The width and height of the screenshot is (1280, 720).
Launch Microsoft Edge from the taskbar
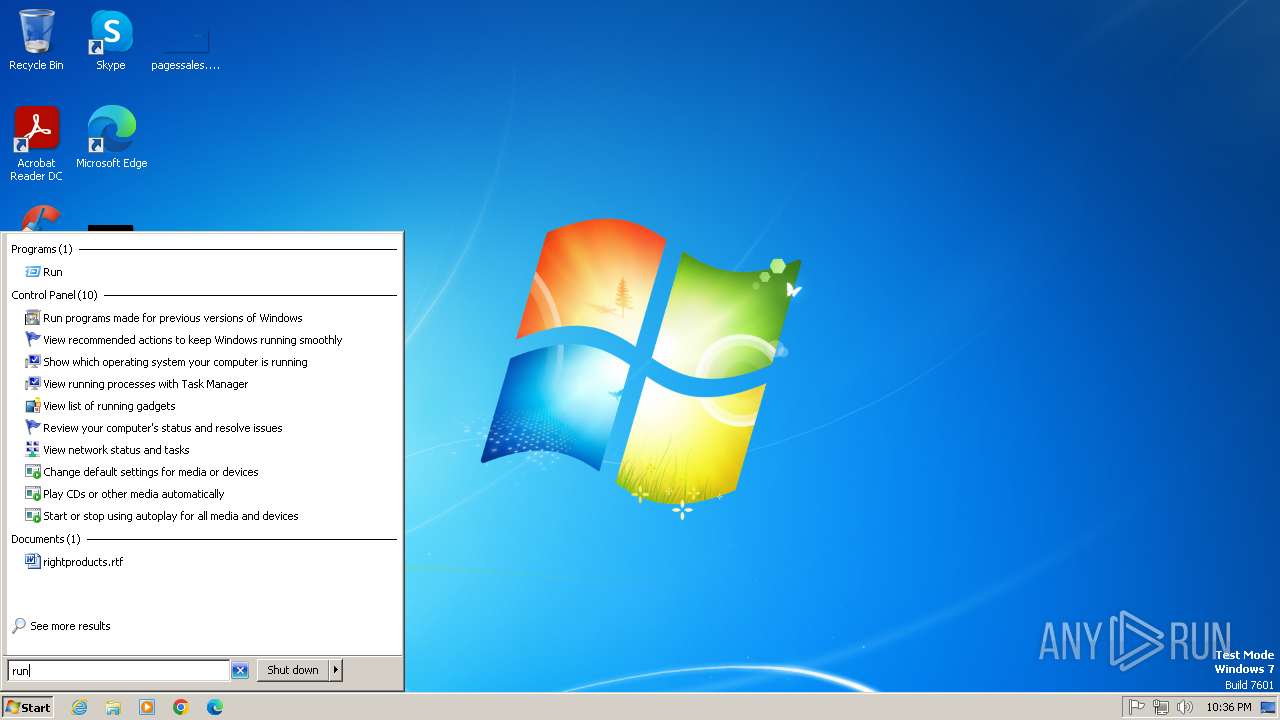(x=215, y=707)
